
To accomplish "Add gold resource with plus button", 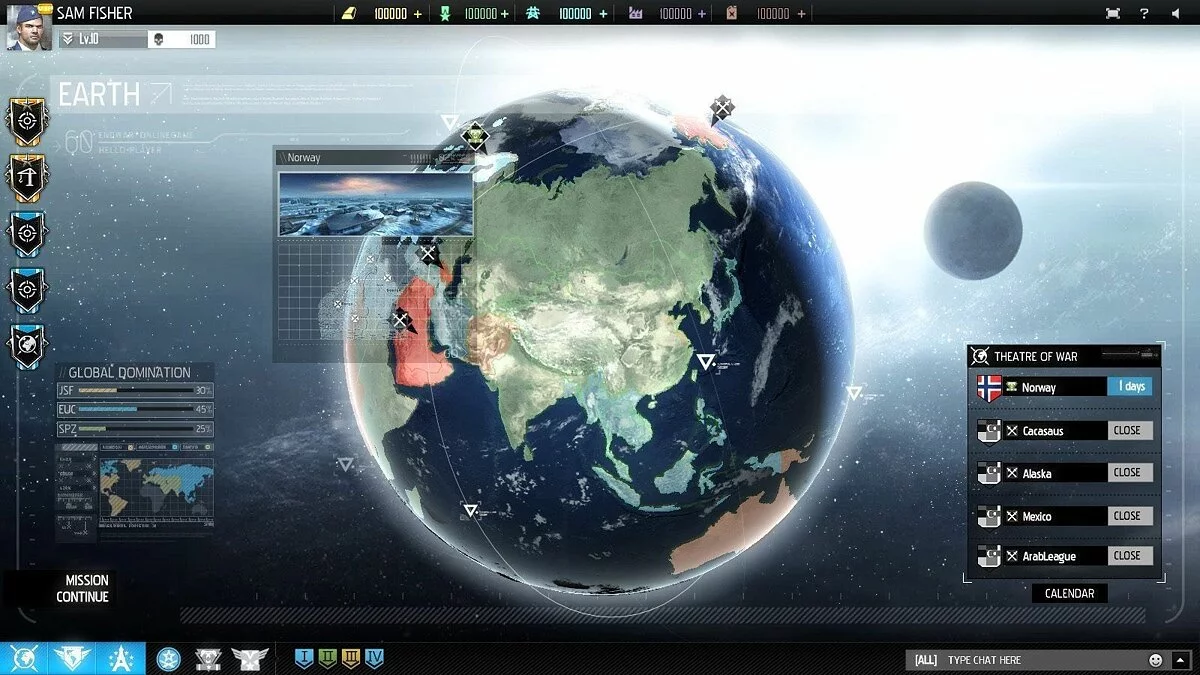I will 418,14.
